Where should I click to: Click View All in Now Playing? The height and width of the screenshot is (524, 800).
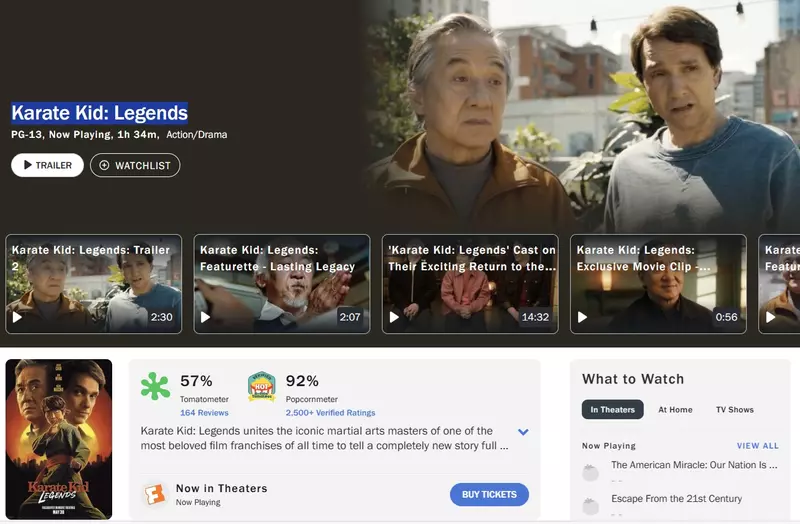(x=758, y=445)
